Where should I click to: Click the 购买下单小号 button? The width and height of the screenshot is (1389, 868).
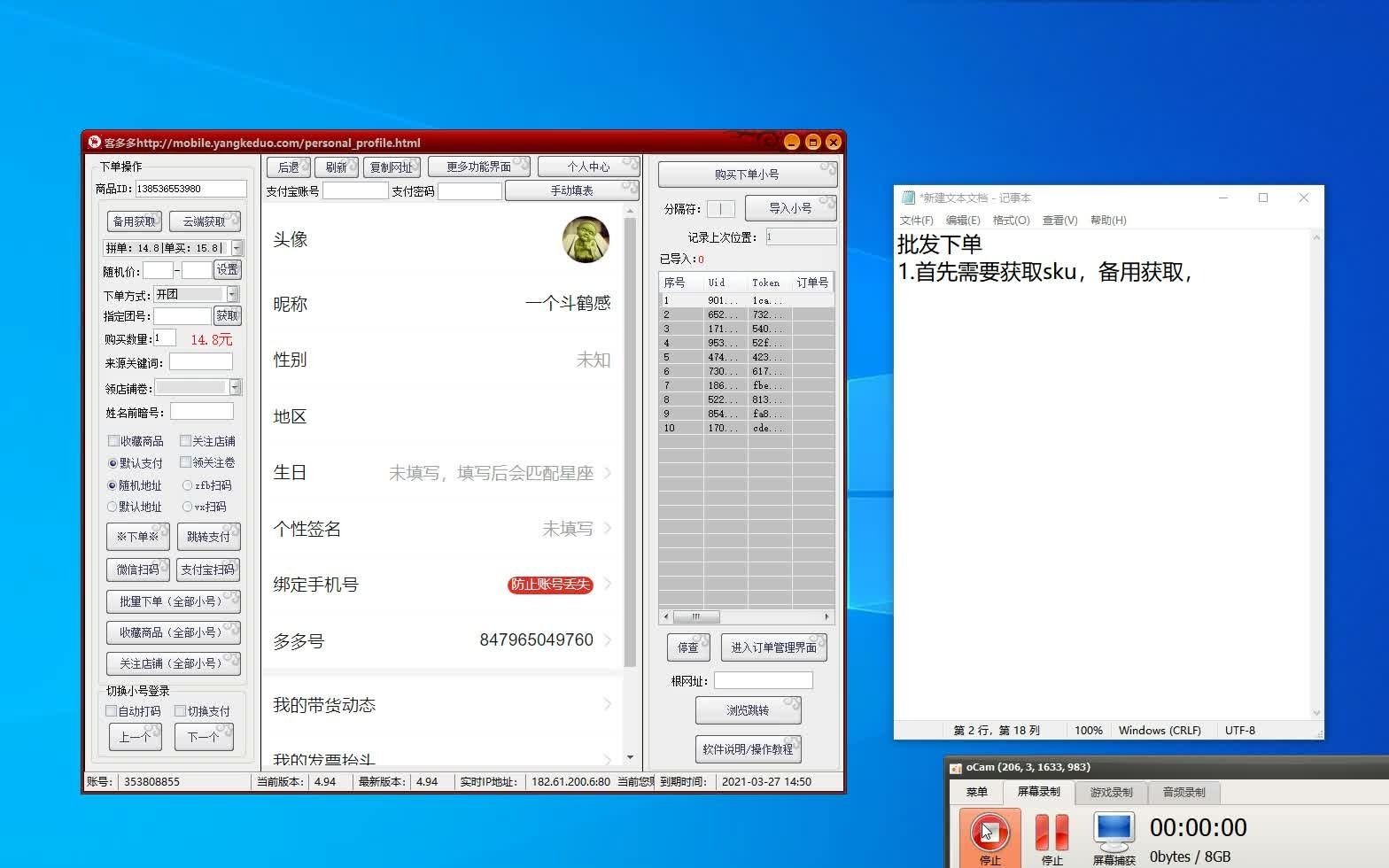point(747,174)
